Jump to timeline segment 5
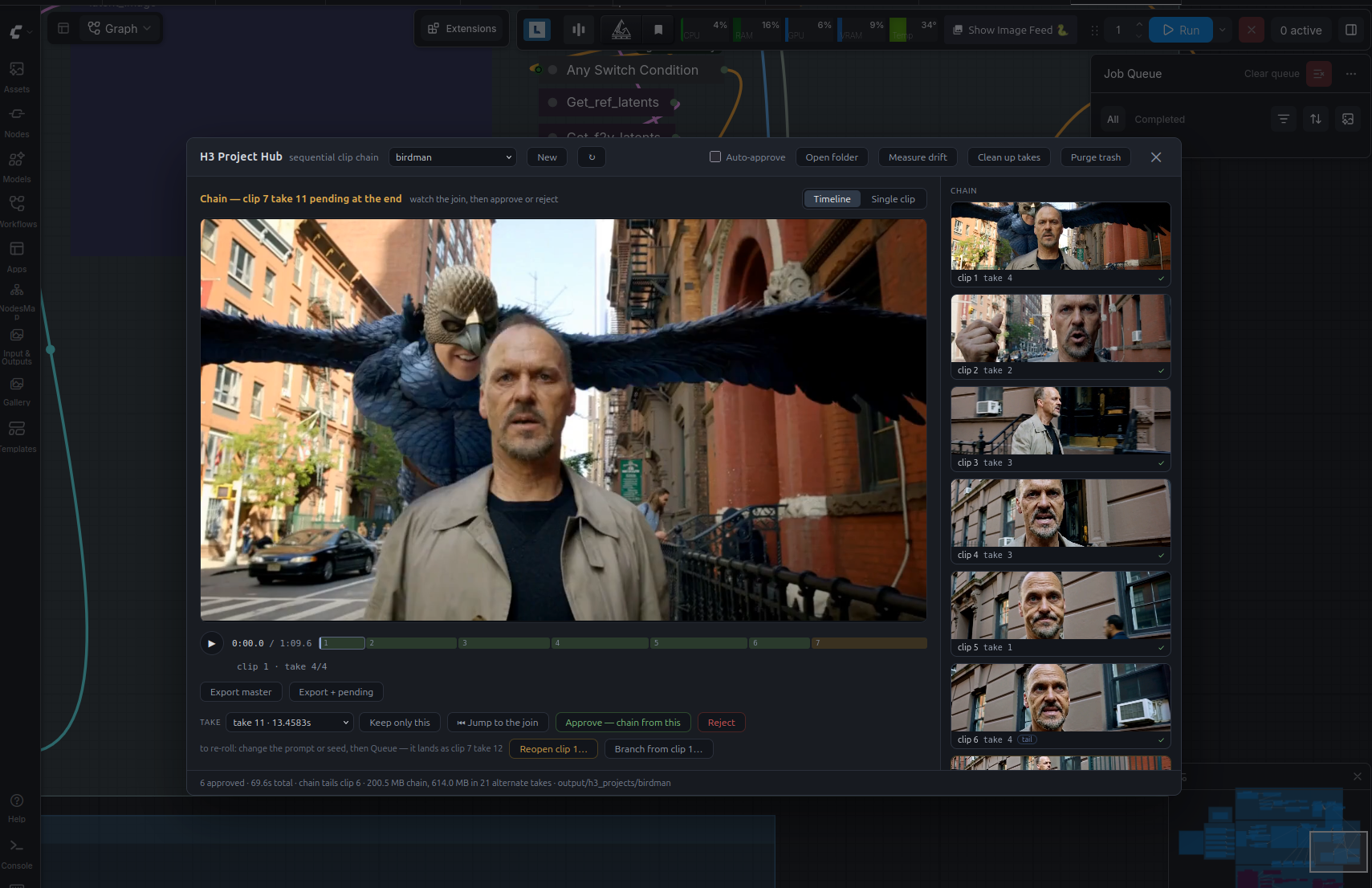Image resolution: width=1372 pixels, height=888 pixels. click(698, 643)
